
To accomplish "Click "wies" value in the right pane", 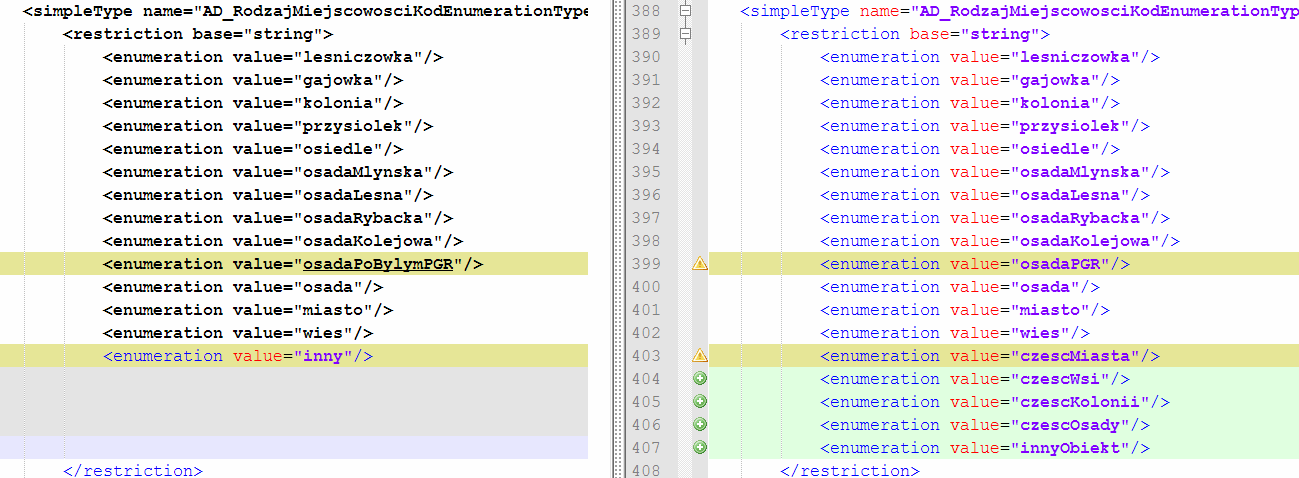I will (1039, 333).
